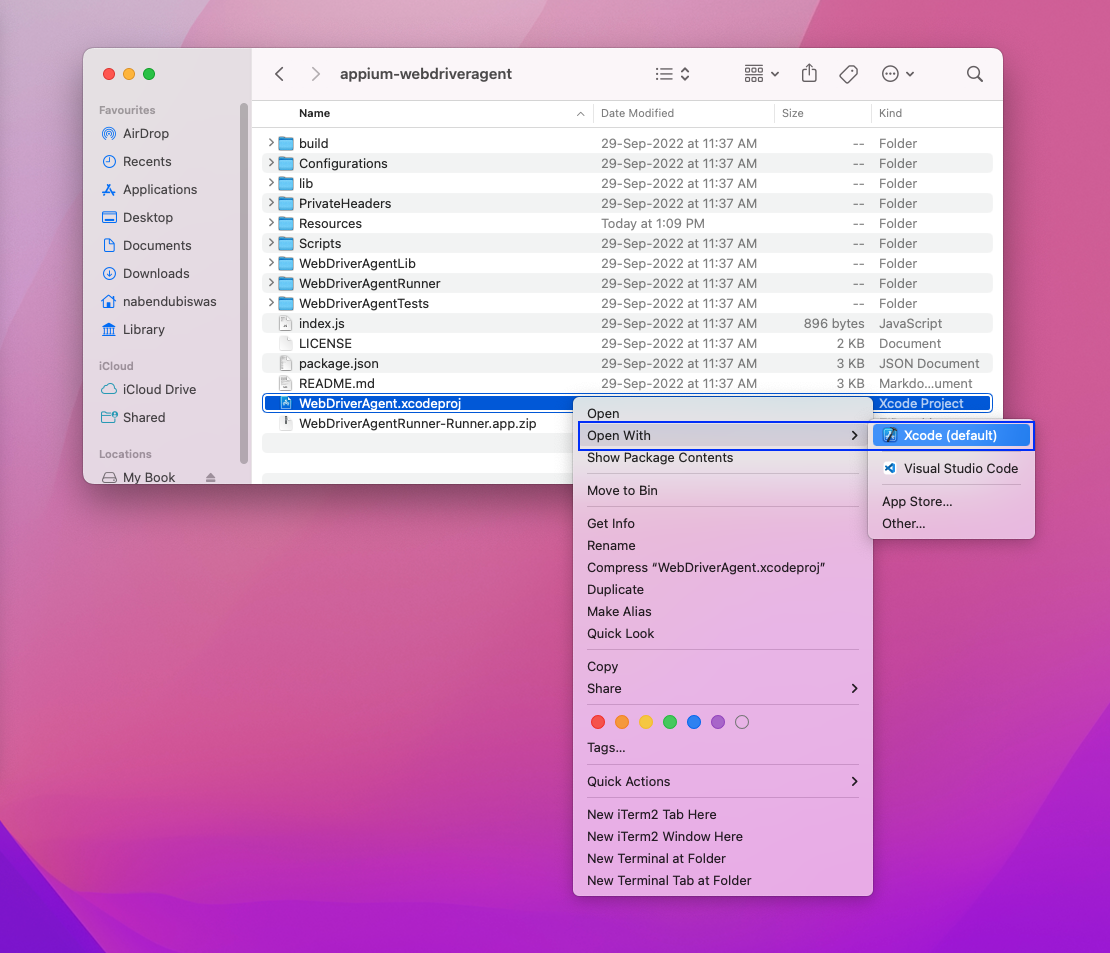The image size is (1110, 953).
Task: Expand the lib folder
Action: coord(270,183)
